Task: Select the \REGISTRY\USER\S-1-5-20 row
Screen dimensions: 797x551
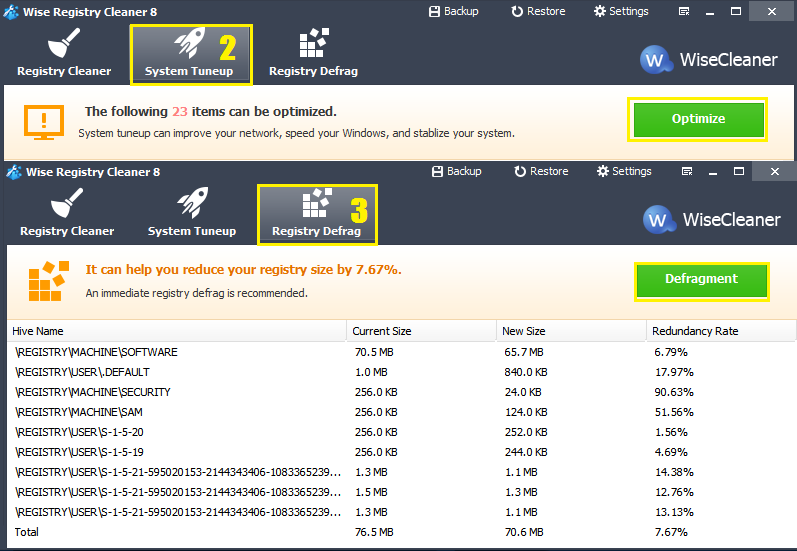Action: click(x=402, y=432)
